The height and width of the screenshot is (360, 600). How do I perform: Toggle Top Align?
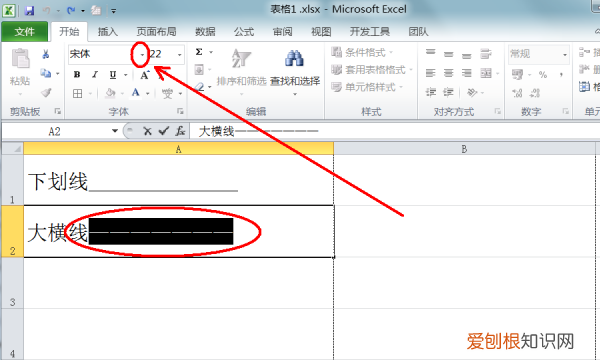(430, 53)
